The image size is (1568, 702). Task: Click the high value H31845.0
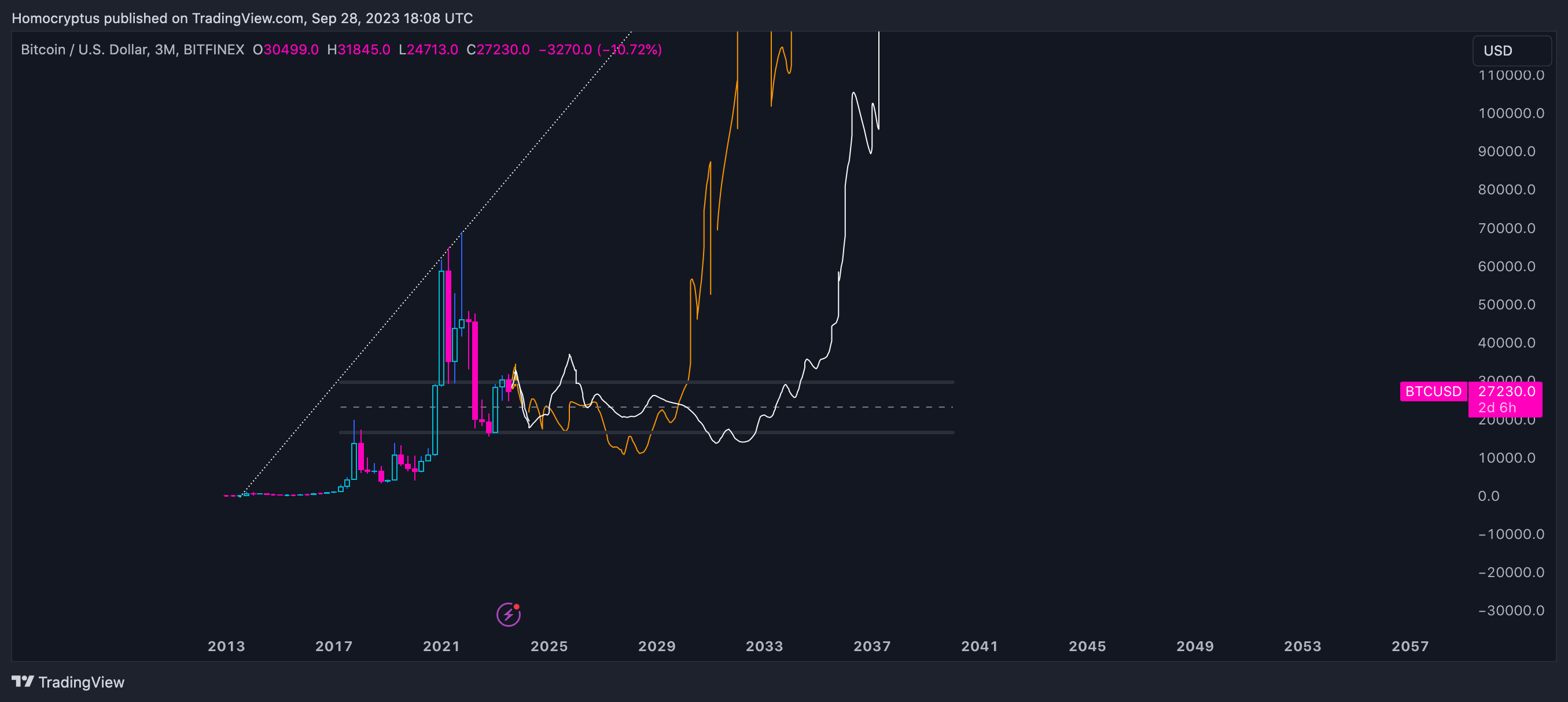point(359,49)
